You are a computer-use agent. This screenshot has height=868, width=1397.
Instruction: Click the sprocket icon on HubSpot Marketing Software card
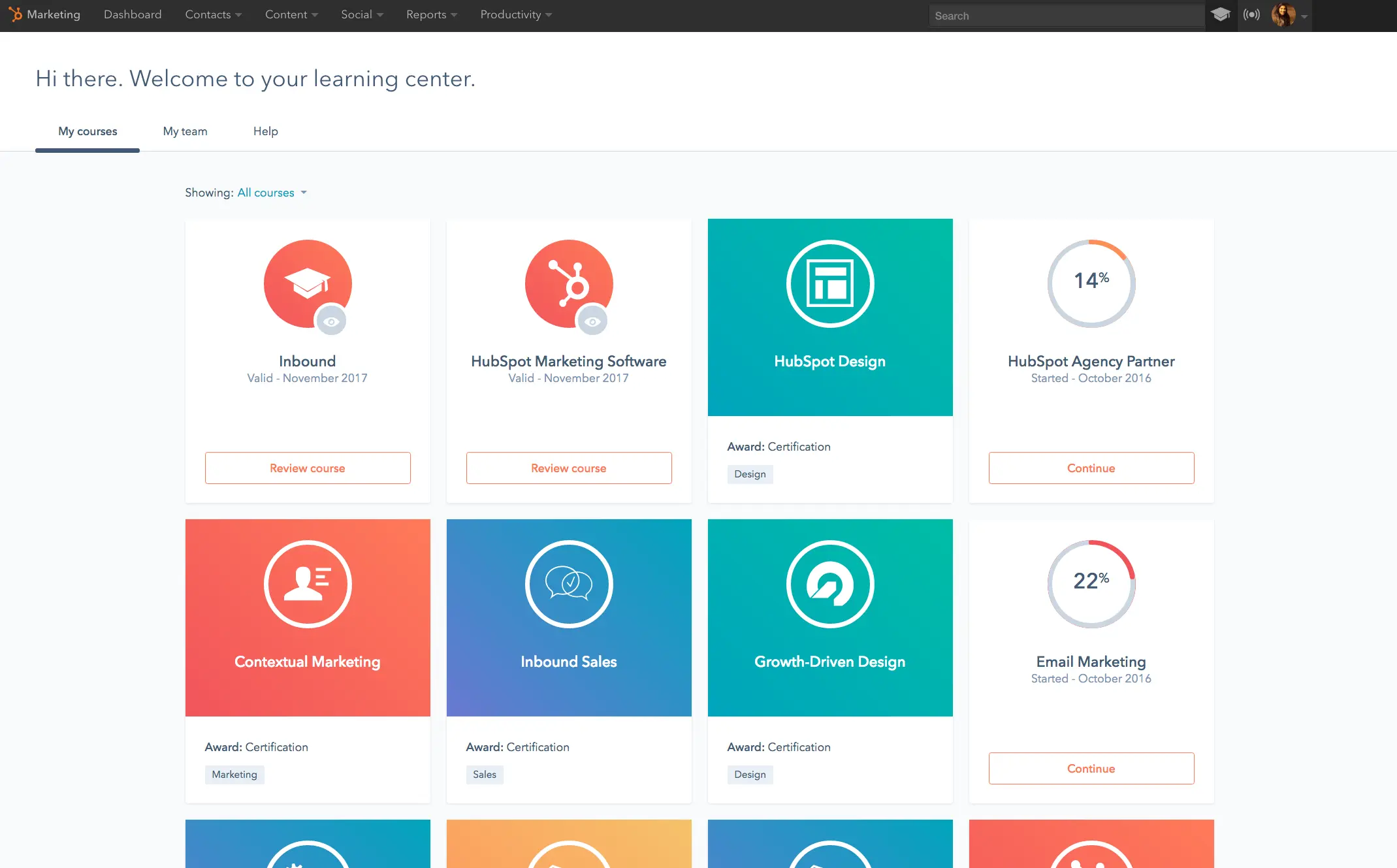coord(568,284)
